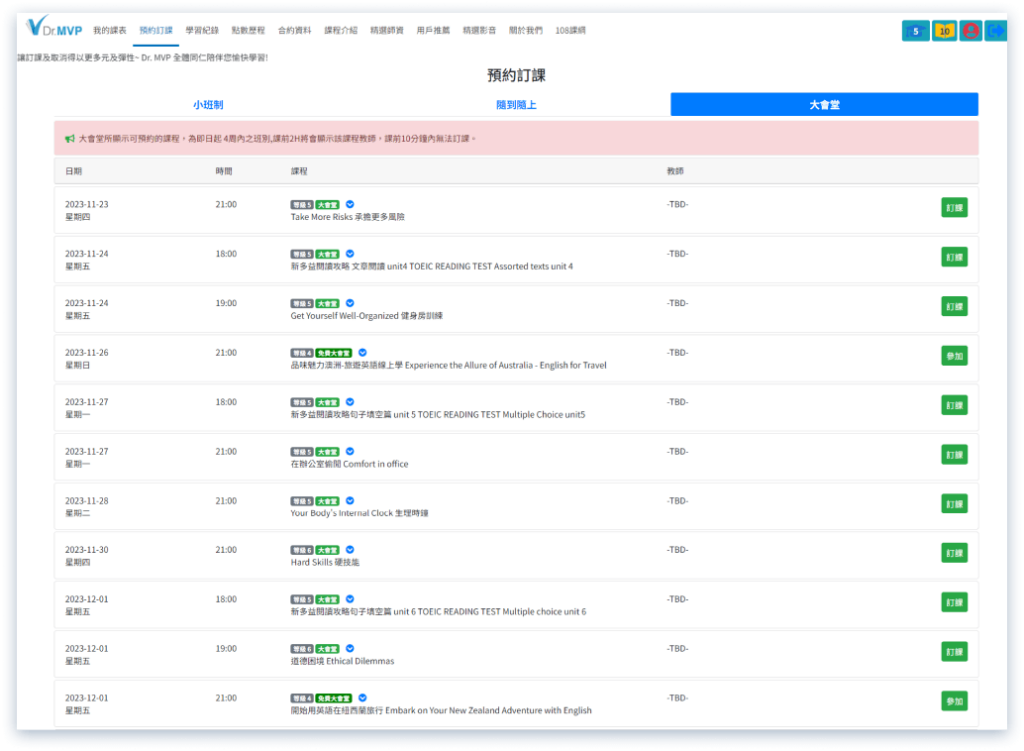This screenshot has width=1024, height=751.
Task: Switch to the 小班制 tab
Action: coord(208,104)
